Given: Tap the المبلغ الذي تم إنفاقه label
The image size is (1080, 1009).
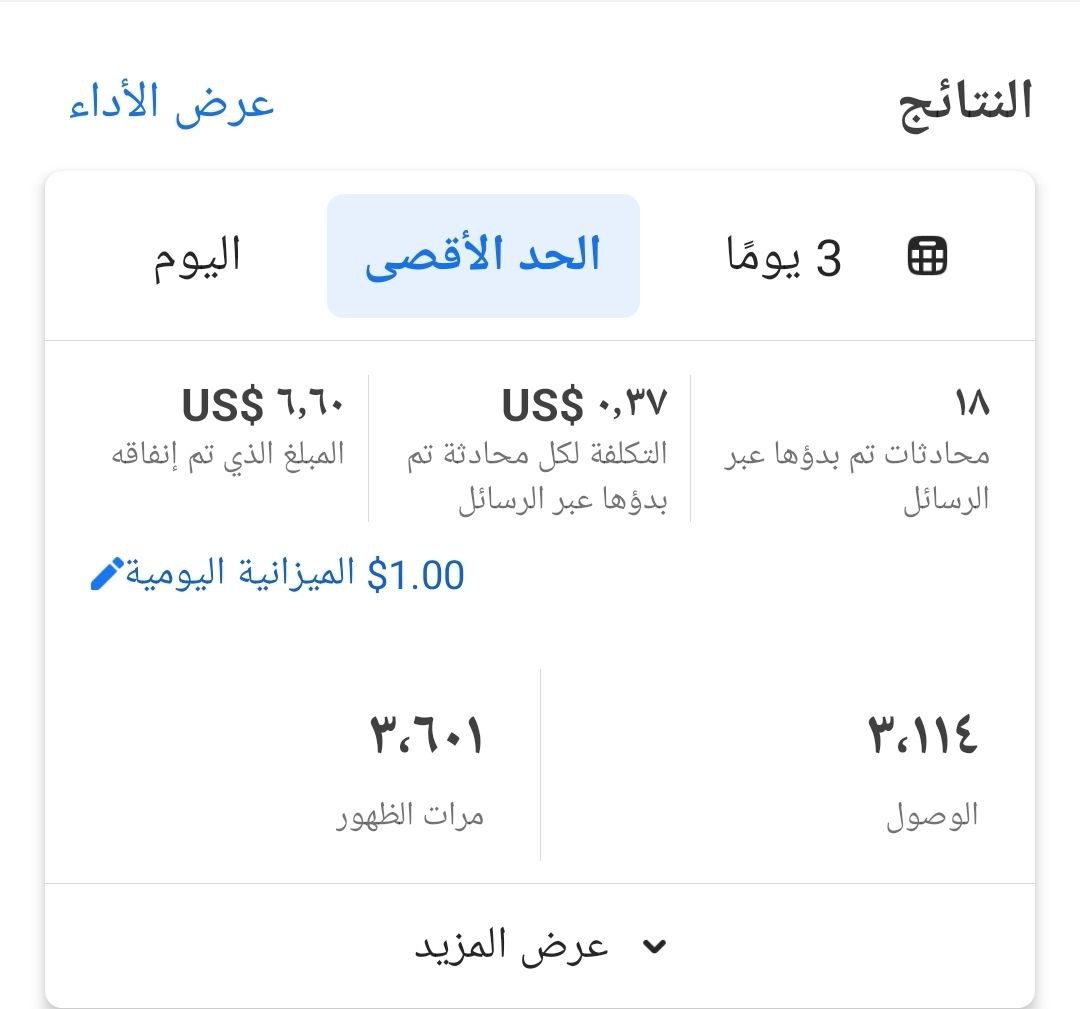Looking at the screenshot, I should (228, 454).
